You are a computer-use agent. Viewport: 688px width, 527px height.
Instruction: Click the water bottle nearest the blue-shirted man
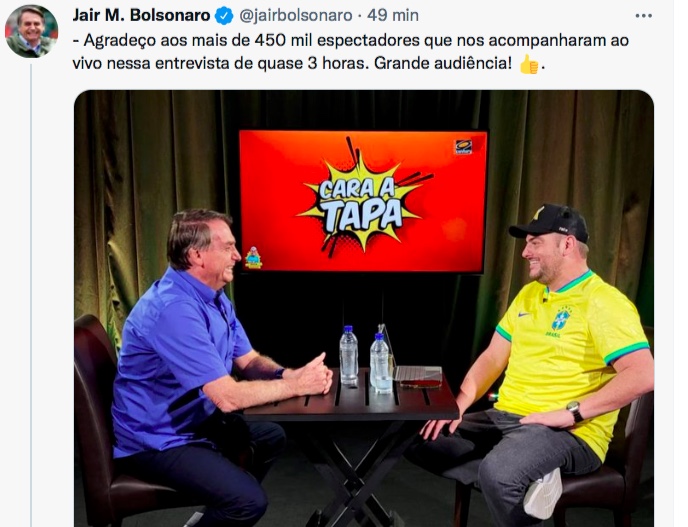348,355
